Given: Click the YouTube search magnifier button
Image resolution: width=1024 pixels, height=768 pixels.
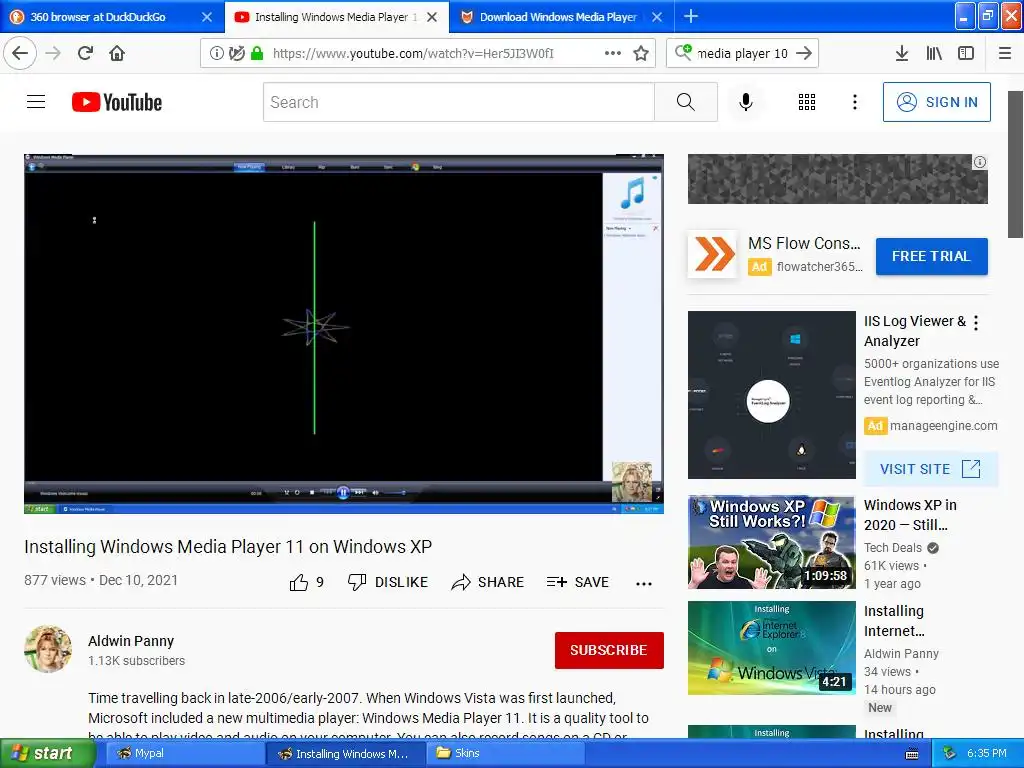Looking at the screenshot, I should tap(686, 102).
